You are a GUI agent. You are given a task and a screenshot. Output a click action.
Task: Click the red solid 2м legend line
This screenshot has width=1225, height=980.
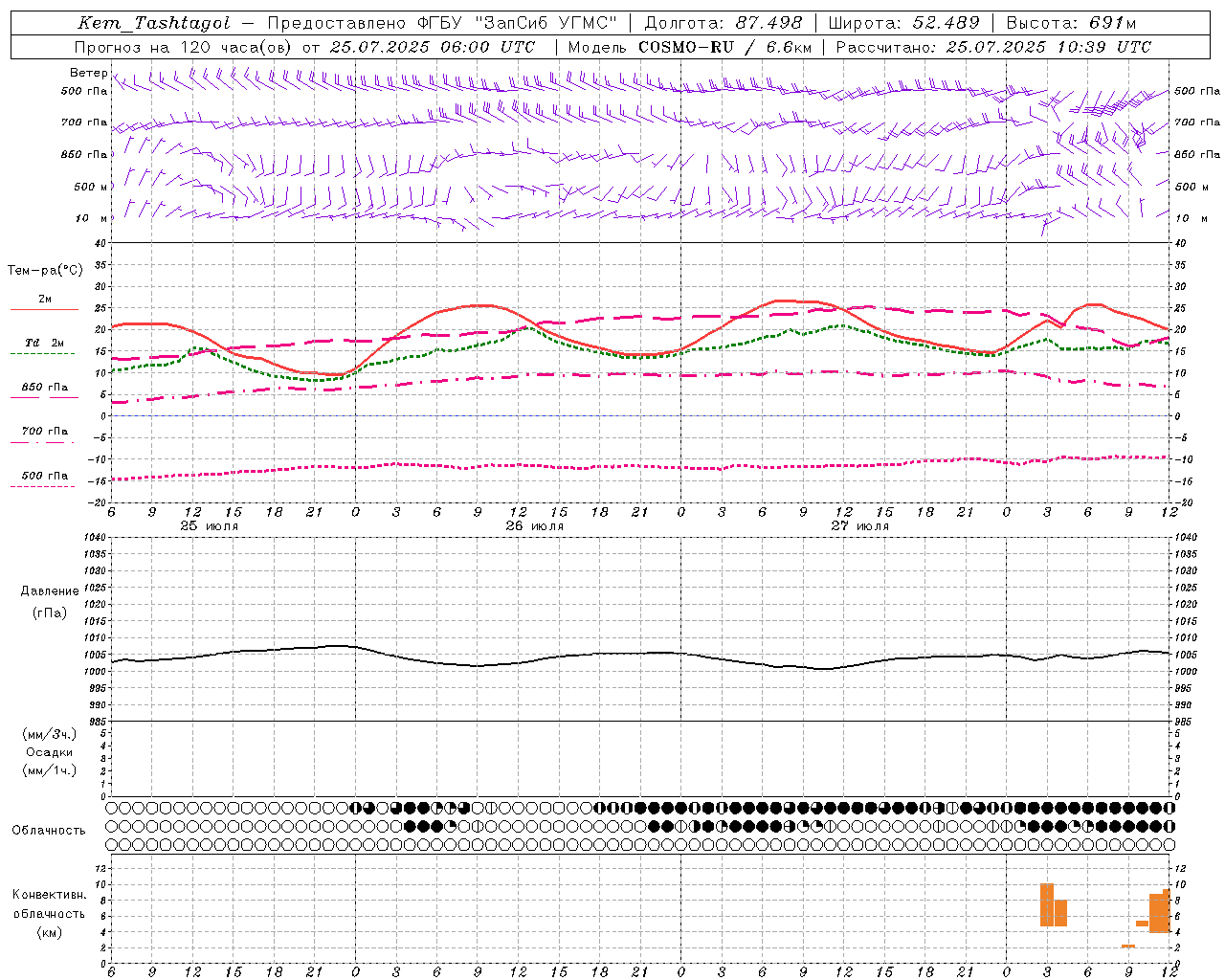click(x=44, y=310)
